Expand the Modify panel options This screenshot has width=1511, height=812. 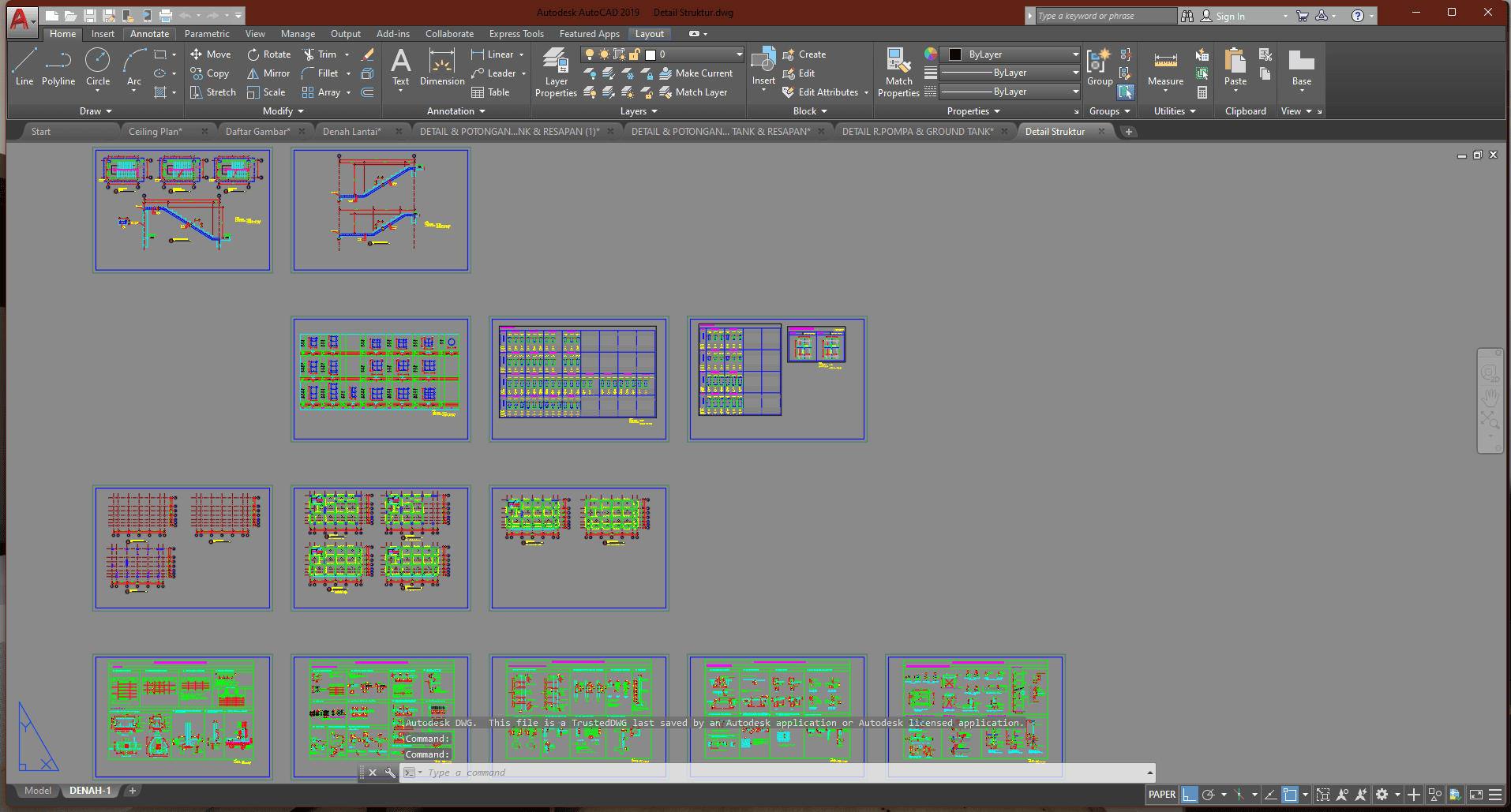coord(283,111)
